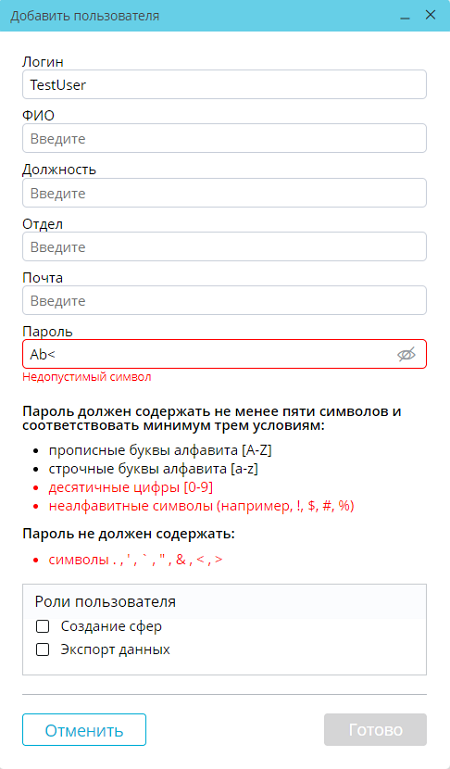Click the Отменить button
Screen dimensions: 450x769
coord(84,730)
